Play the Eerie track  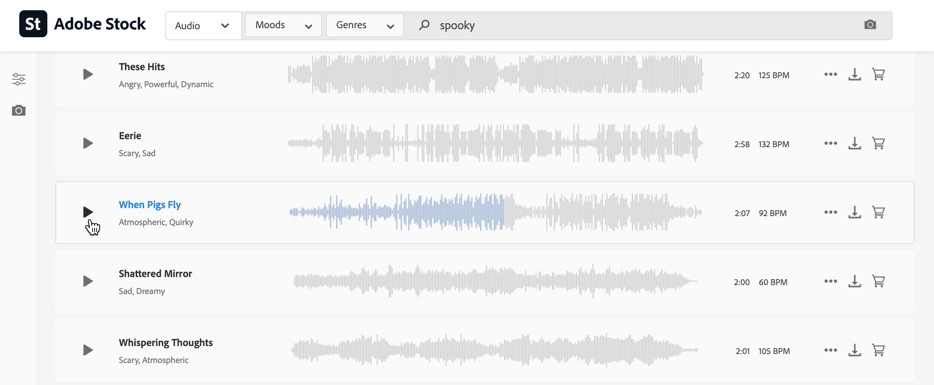coord(88,143)
